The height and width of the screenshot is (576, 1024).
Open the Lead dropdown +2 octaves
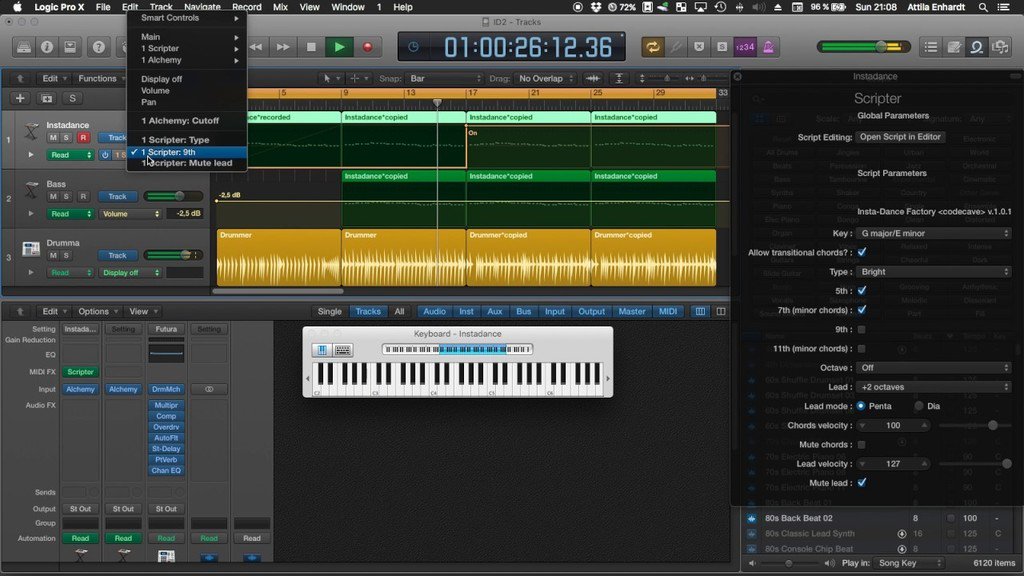(x=934, y=387)
